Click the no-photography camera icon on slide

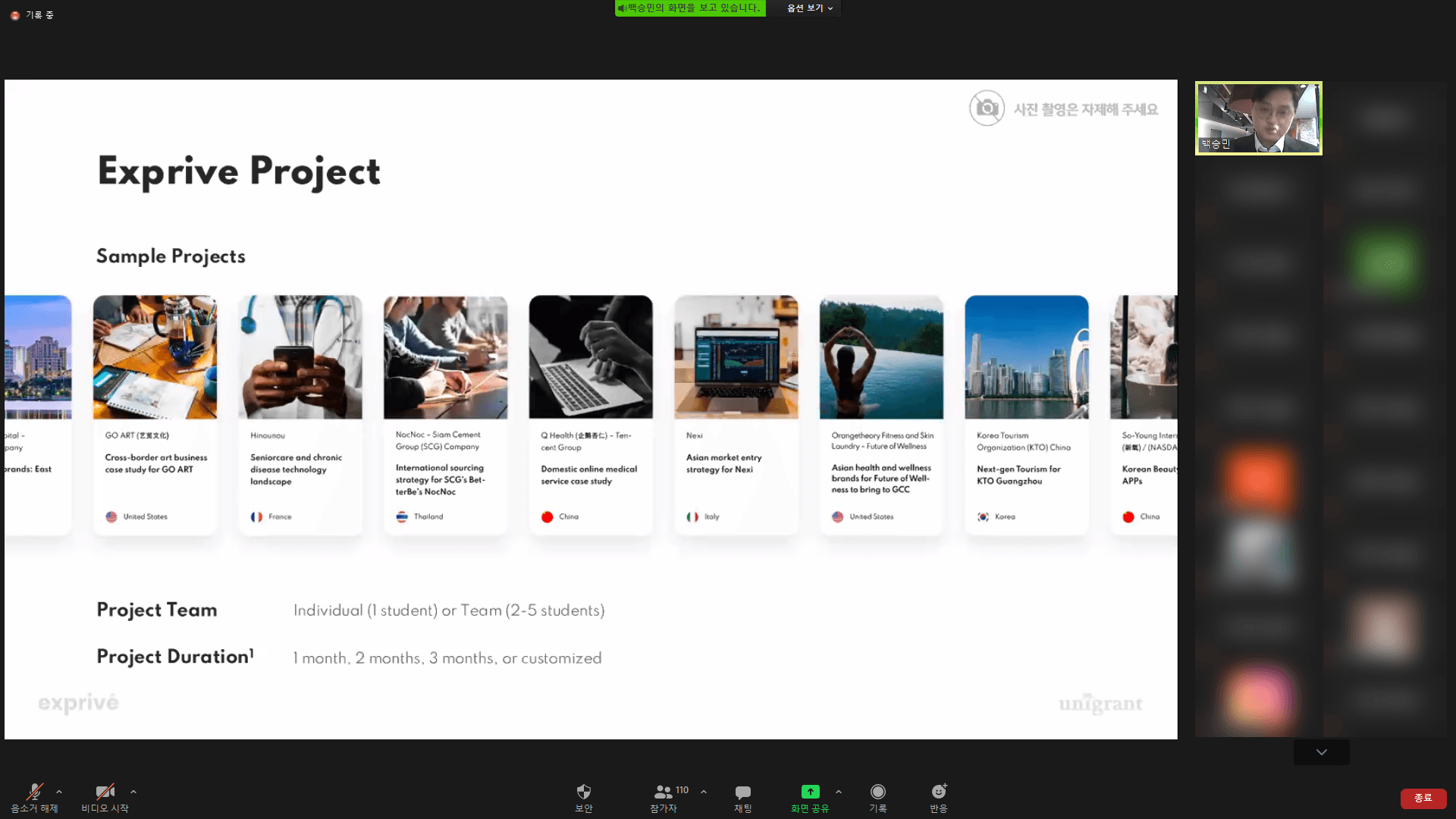(987, 108)
